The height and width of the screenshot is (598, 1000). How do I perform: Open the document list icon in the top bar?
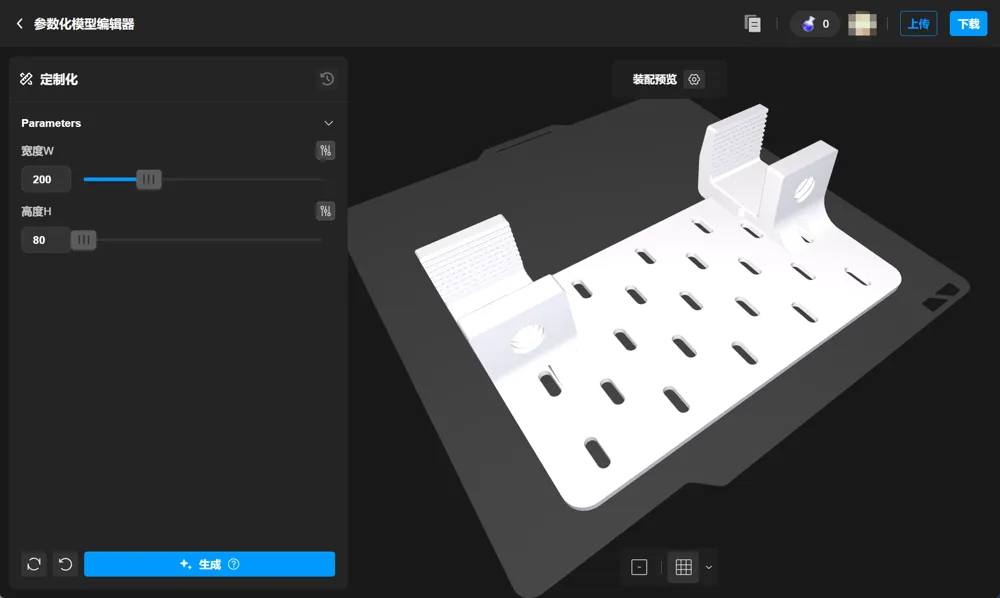point(753,24)
